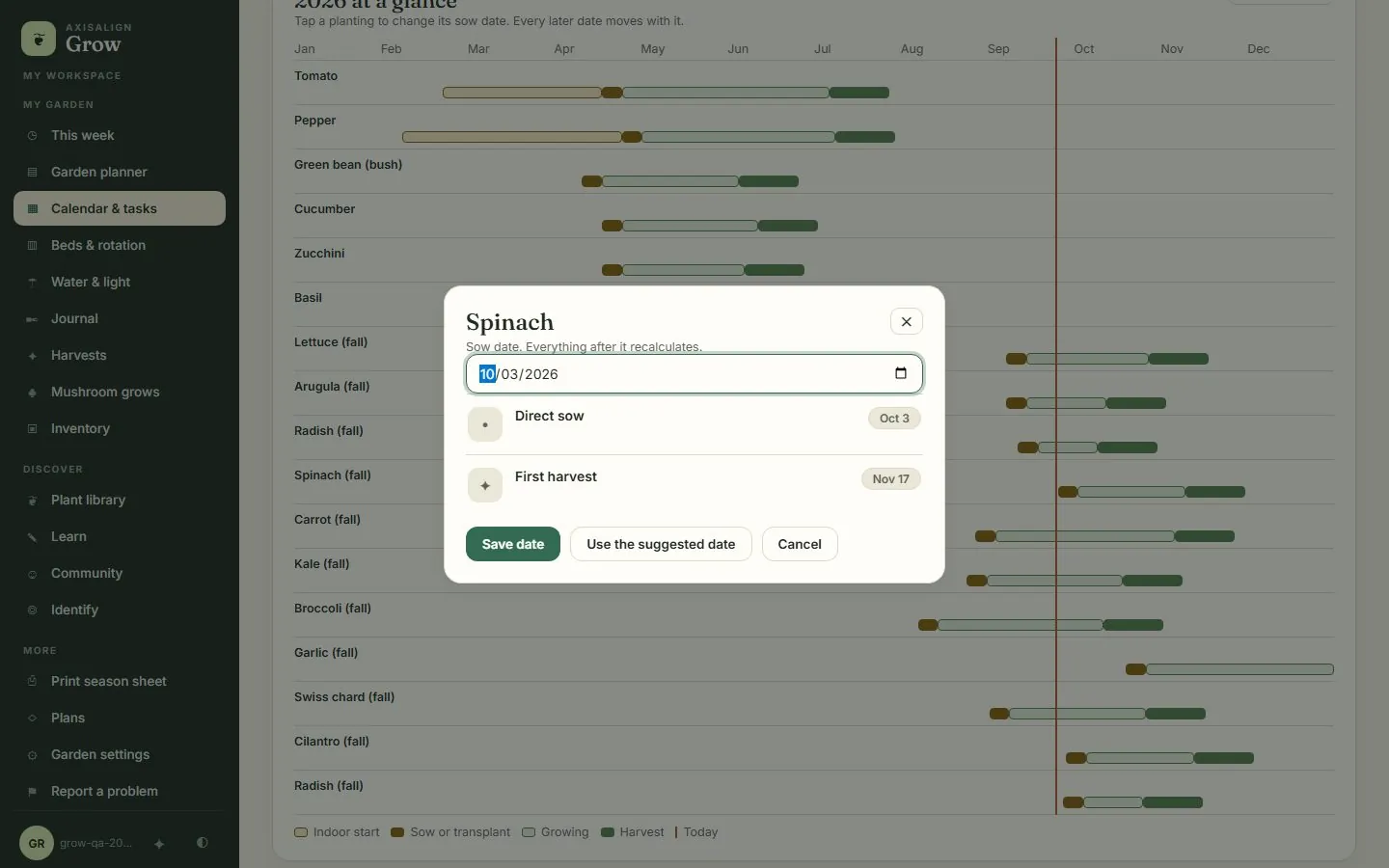Open Community via its sidebar icon
The width and height of the screenshot is (1389, 868).
[32, 574]
